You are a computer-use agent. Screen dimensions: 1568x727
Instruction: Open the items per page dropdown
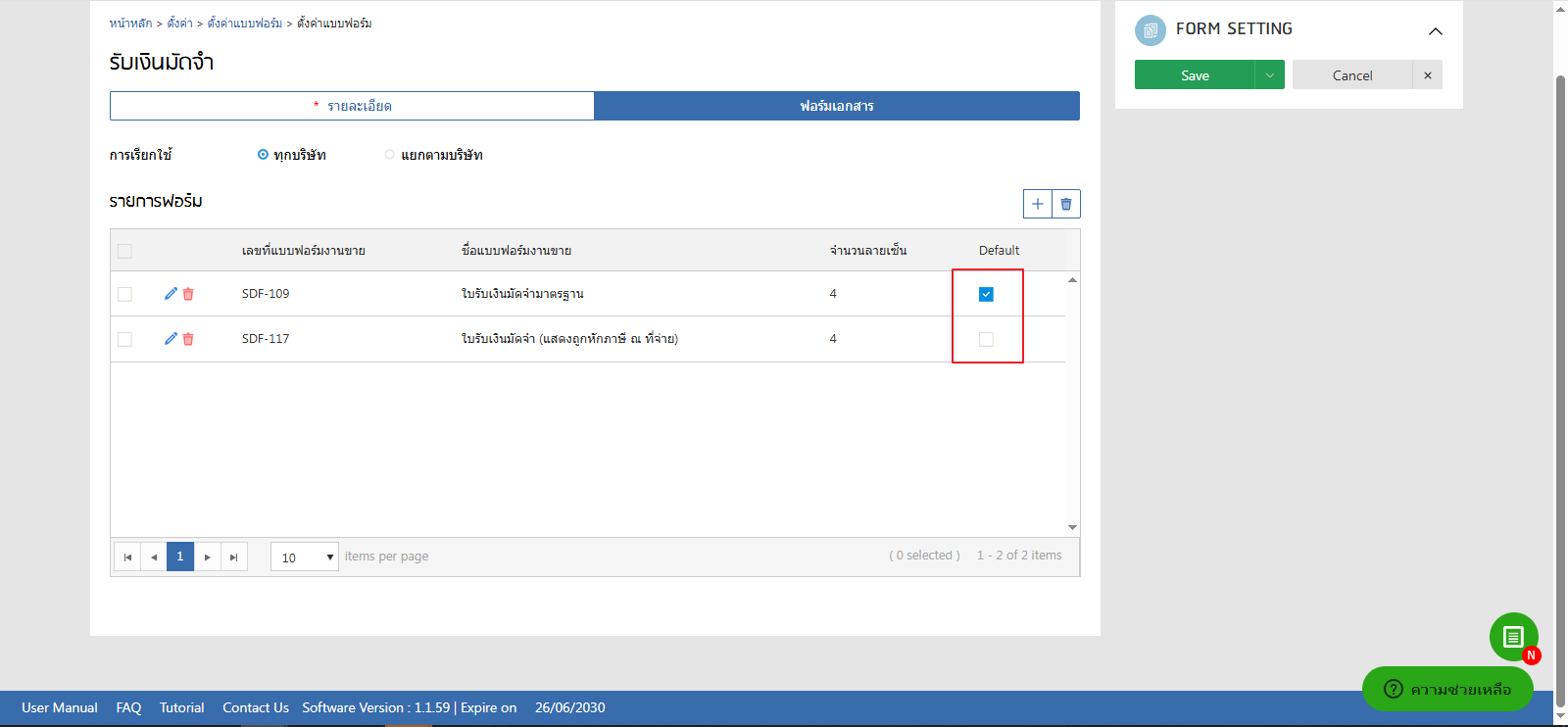(x=304, y=557)
